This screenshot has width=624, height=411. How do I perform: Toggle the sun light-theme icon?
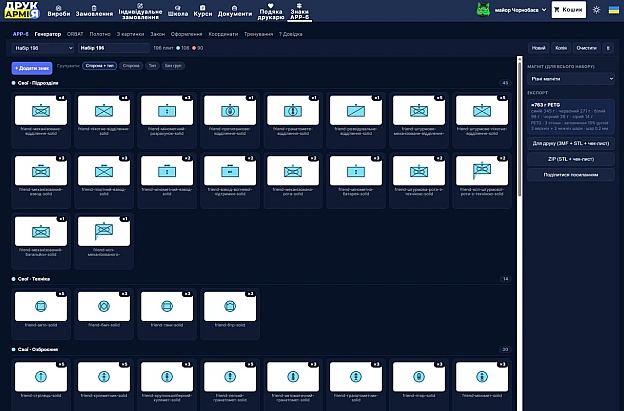point(596,10)
